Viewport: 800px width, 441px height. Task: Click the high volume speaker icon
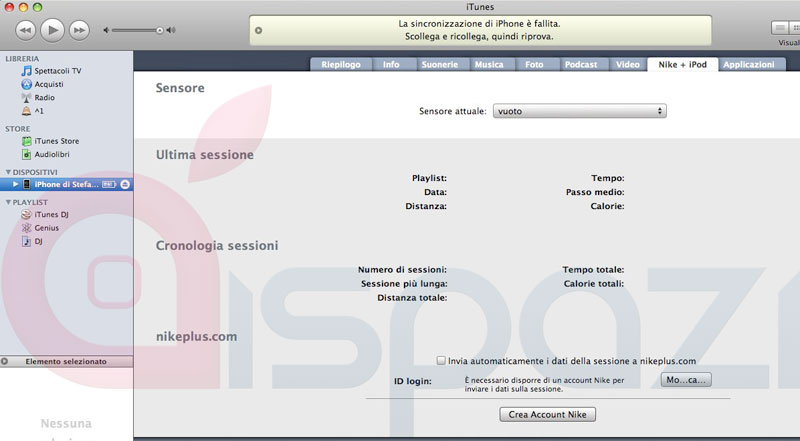[x=171, y=30]
